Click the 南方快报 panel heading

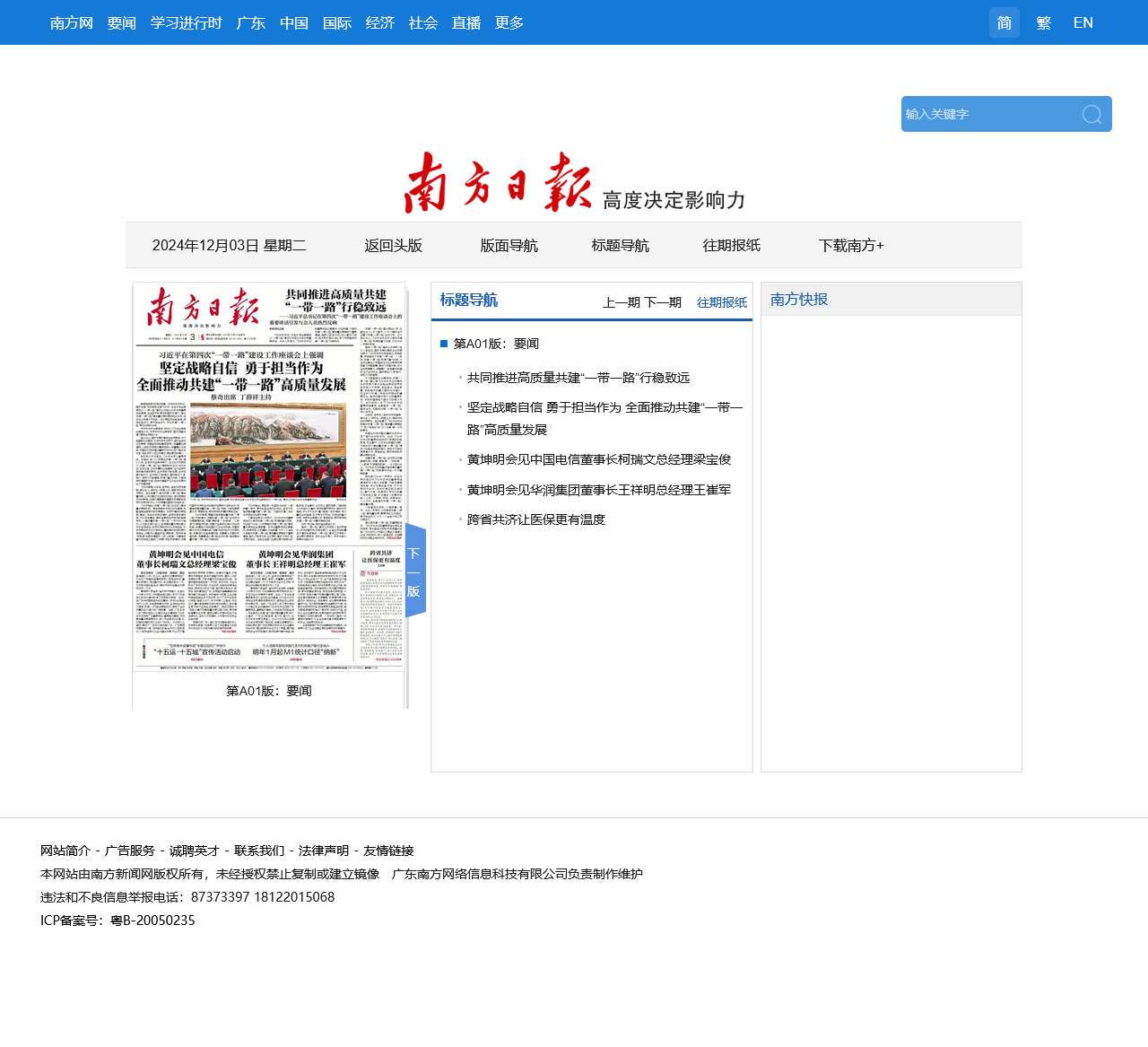coord(799,299)
